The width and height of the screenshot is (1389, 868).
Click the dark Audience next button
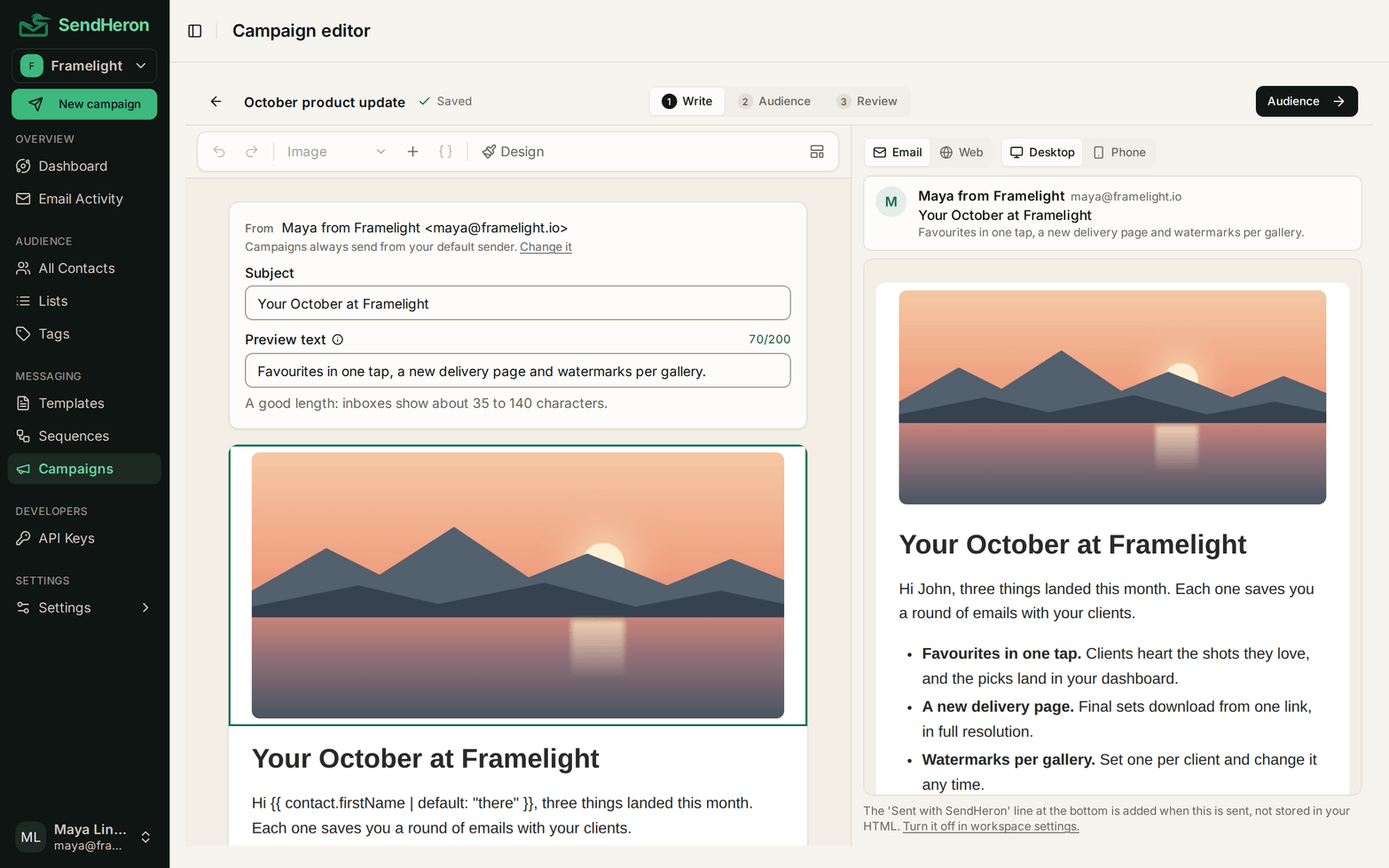(1307, 101)
